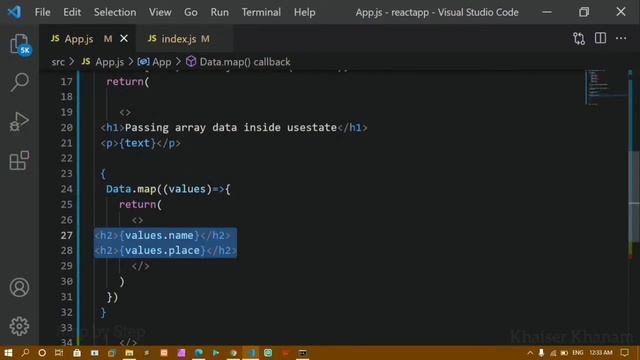The height and width of the screenshot is (360, 640).
Task: Click the taskbar search magnifier
Action: (25, 353)
